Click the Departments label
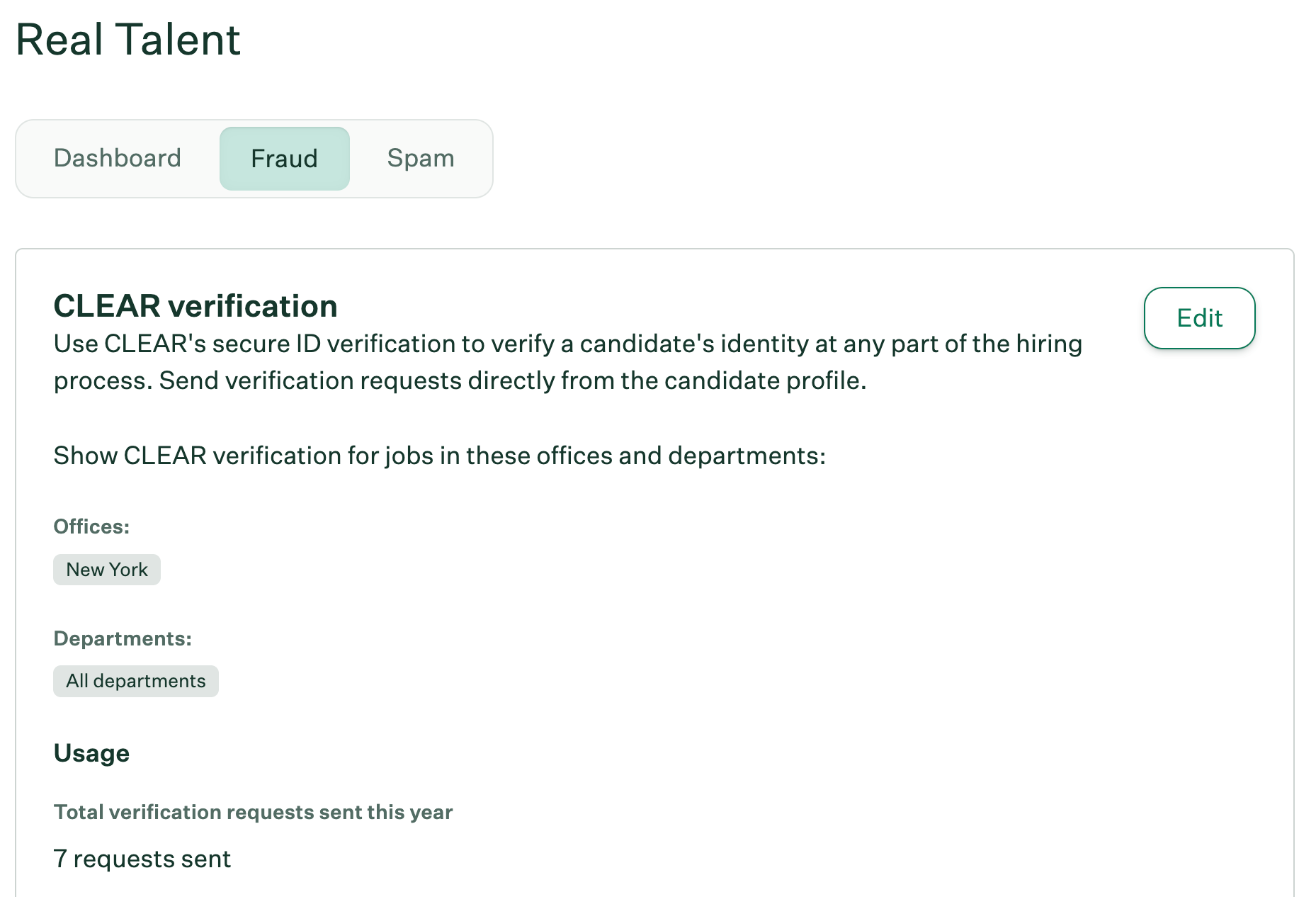The height and width of the screenshot is (897, 1316). tap(123, 638)
